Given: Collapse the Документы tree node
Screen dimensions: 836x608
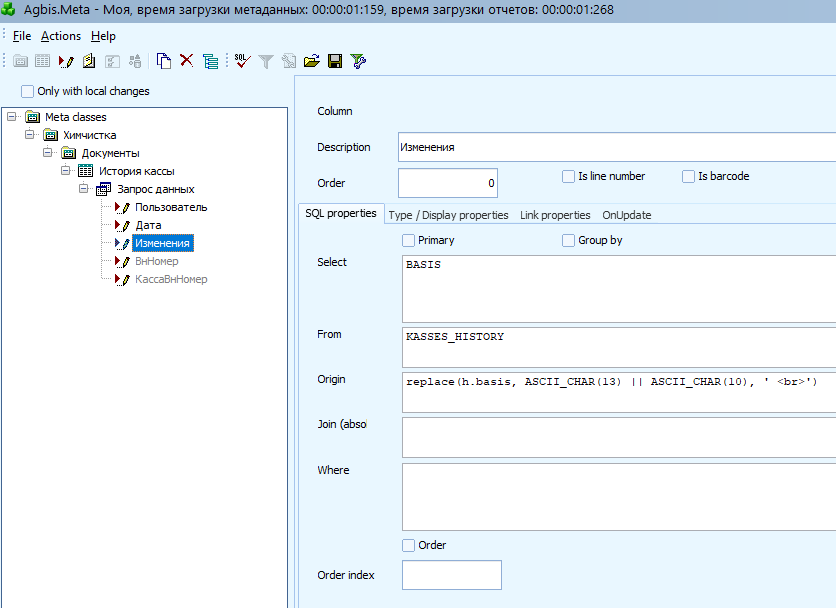Looking at the screenshot, I should pos(48,153).
